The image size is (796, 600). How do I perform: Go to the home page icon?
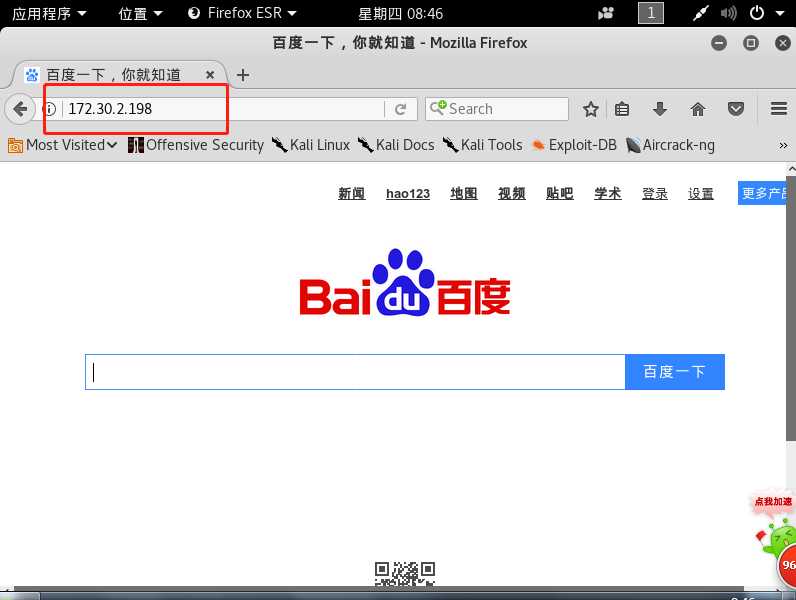[698, 109]
